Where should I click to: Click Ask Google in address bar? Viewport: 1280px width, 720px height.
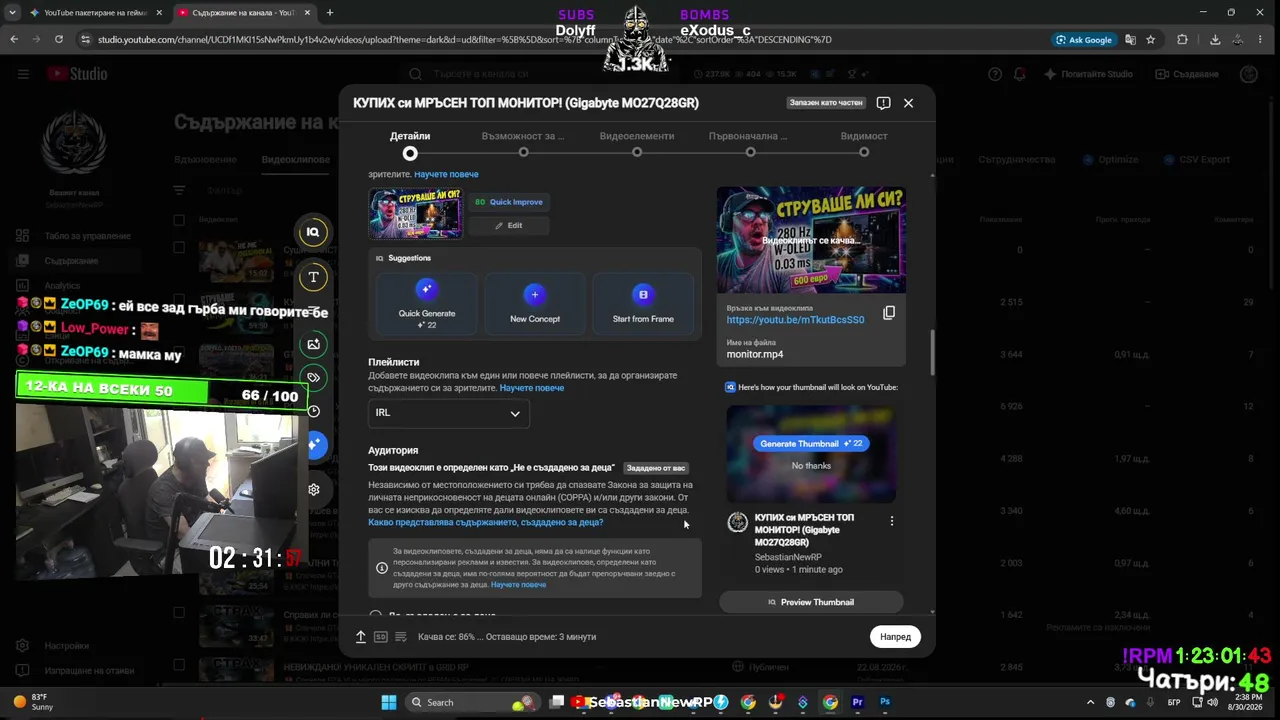(x=1084, y=40)
